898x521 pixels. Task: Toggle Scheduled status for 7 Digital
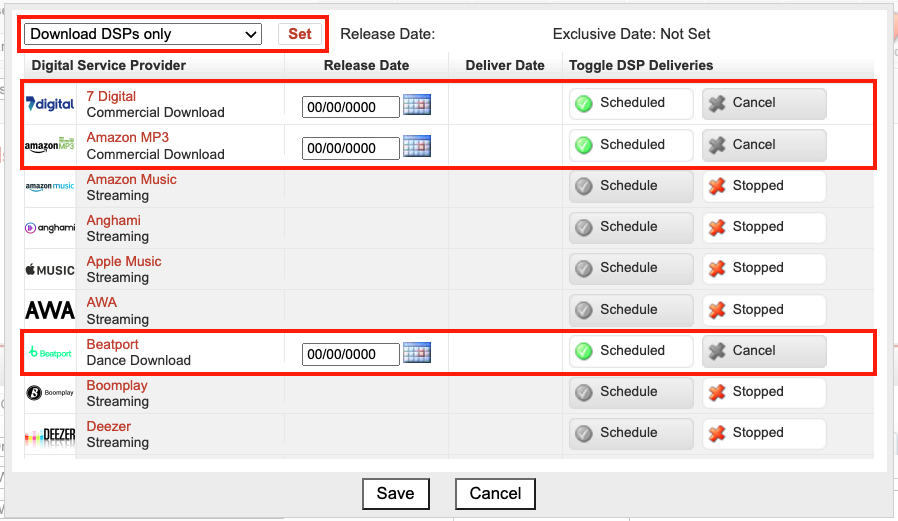(631, 104)
